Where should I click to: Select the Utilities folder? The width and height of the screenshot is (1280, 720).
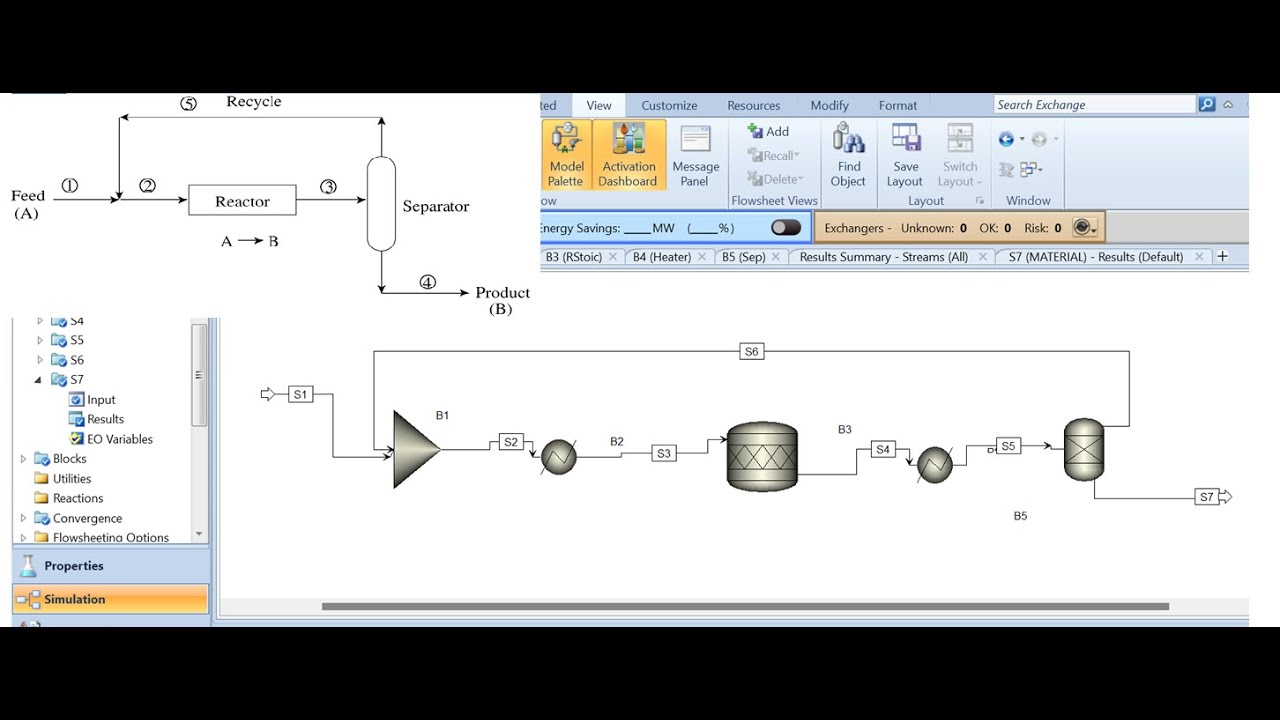pos(63,478)
